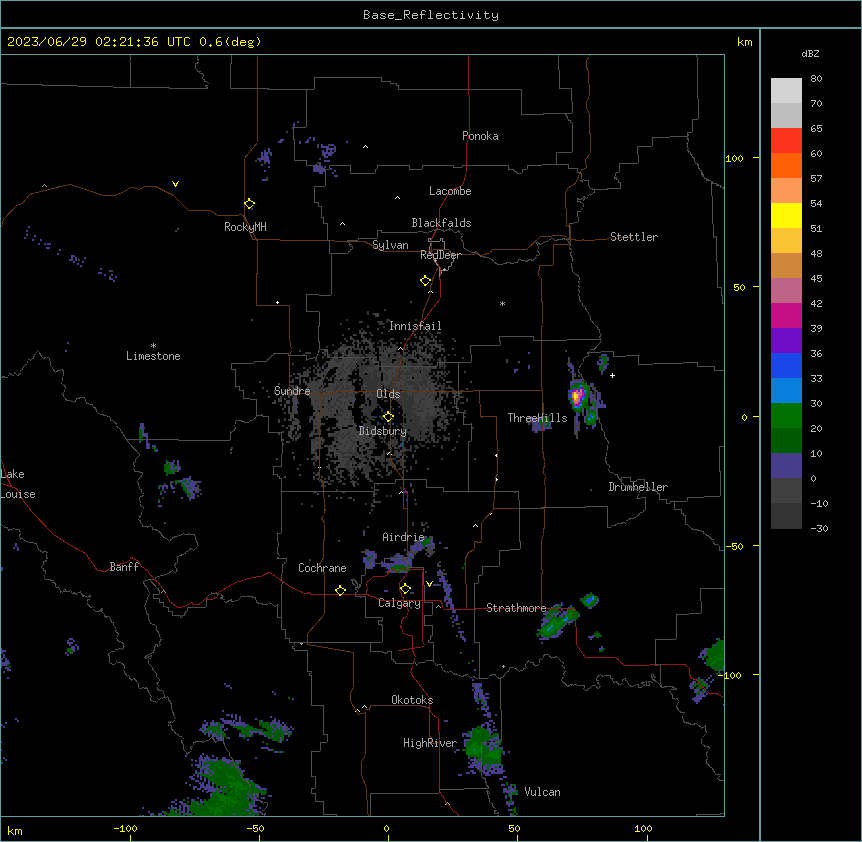Screen dimensions: 862x842
Task: Click the 80 value on dBZ scale
Action: click(x=816, y=79)
